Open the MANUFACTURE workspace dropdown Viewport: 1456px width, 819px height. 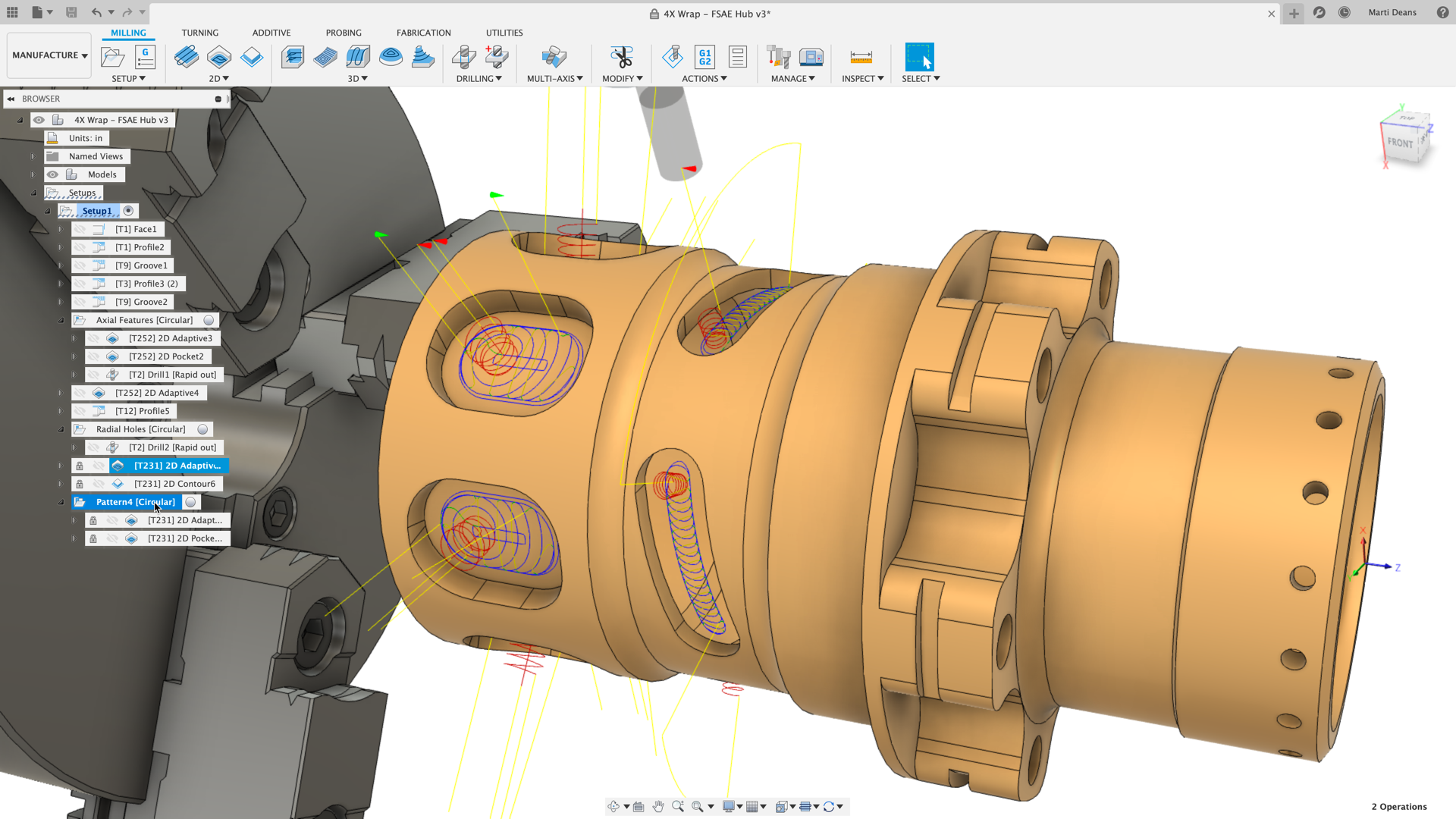pos(49,55)
